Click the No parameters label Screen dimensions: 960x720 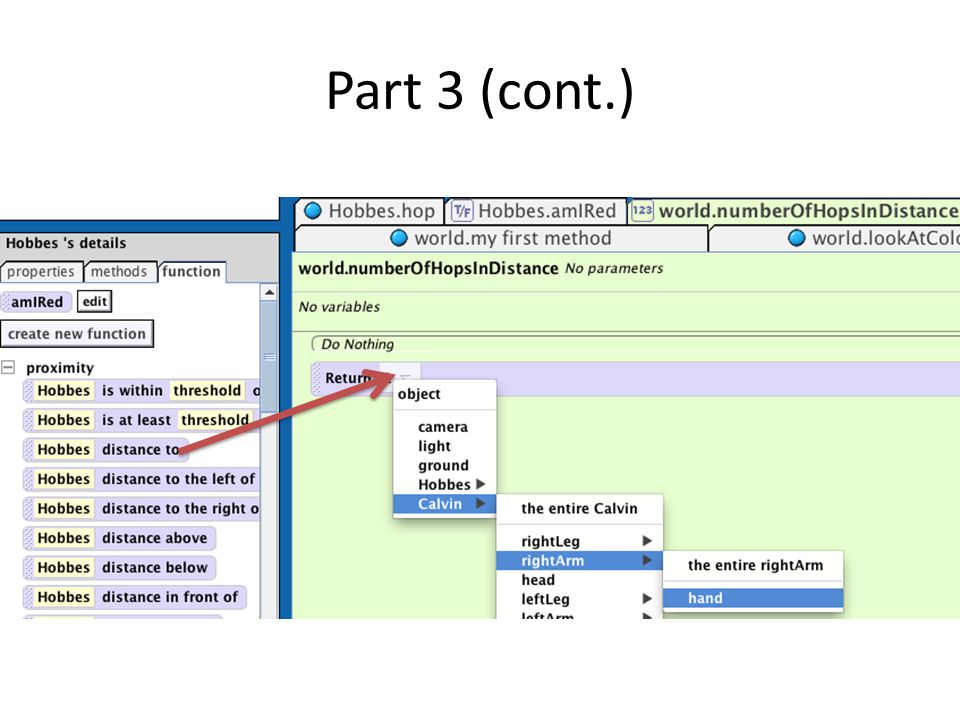pyautogui.click(x=614, y=268)
